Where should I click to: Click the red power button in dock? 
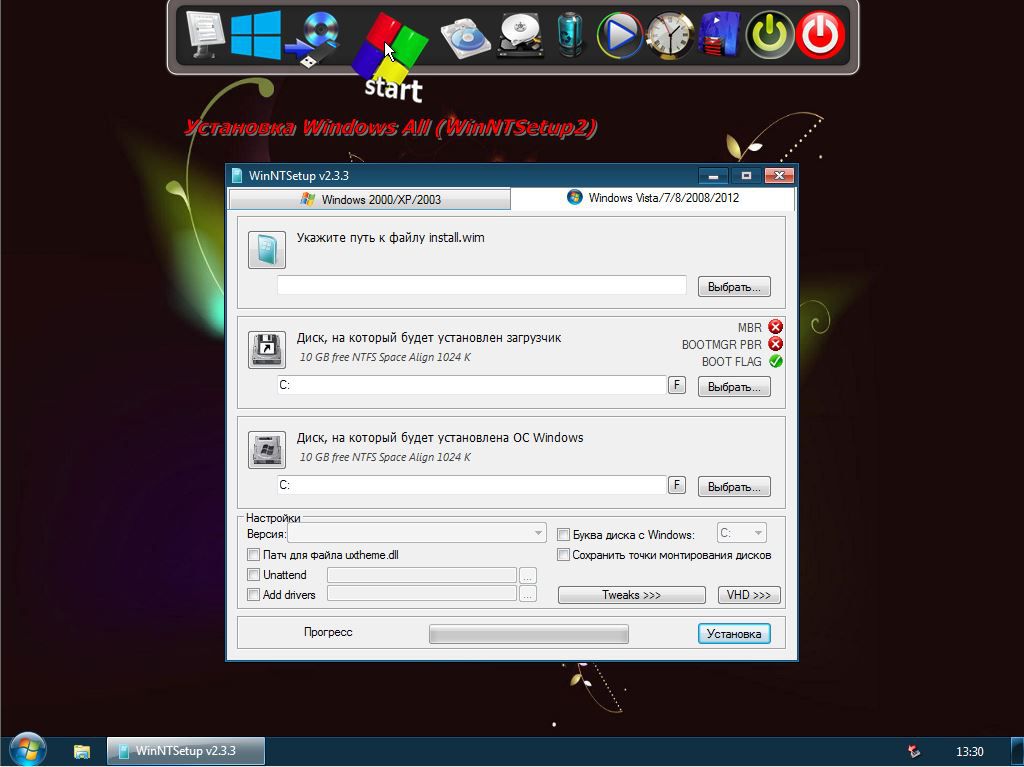tap(820, 35)
